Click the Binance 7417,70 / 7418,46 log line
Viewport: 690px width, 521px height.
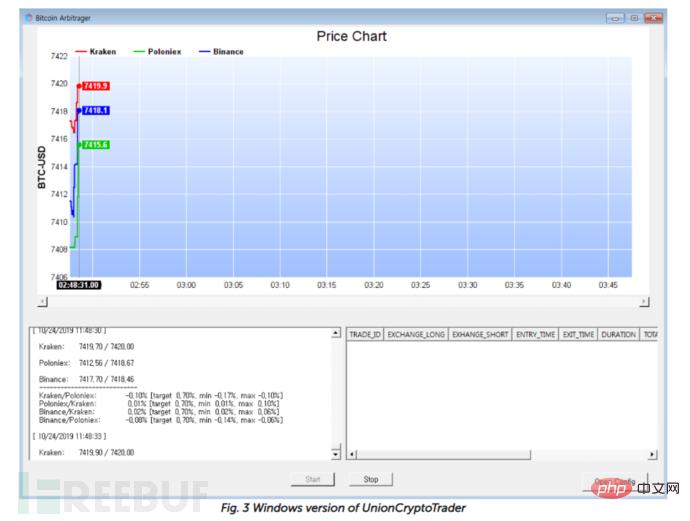[x=86, y=379]
